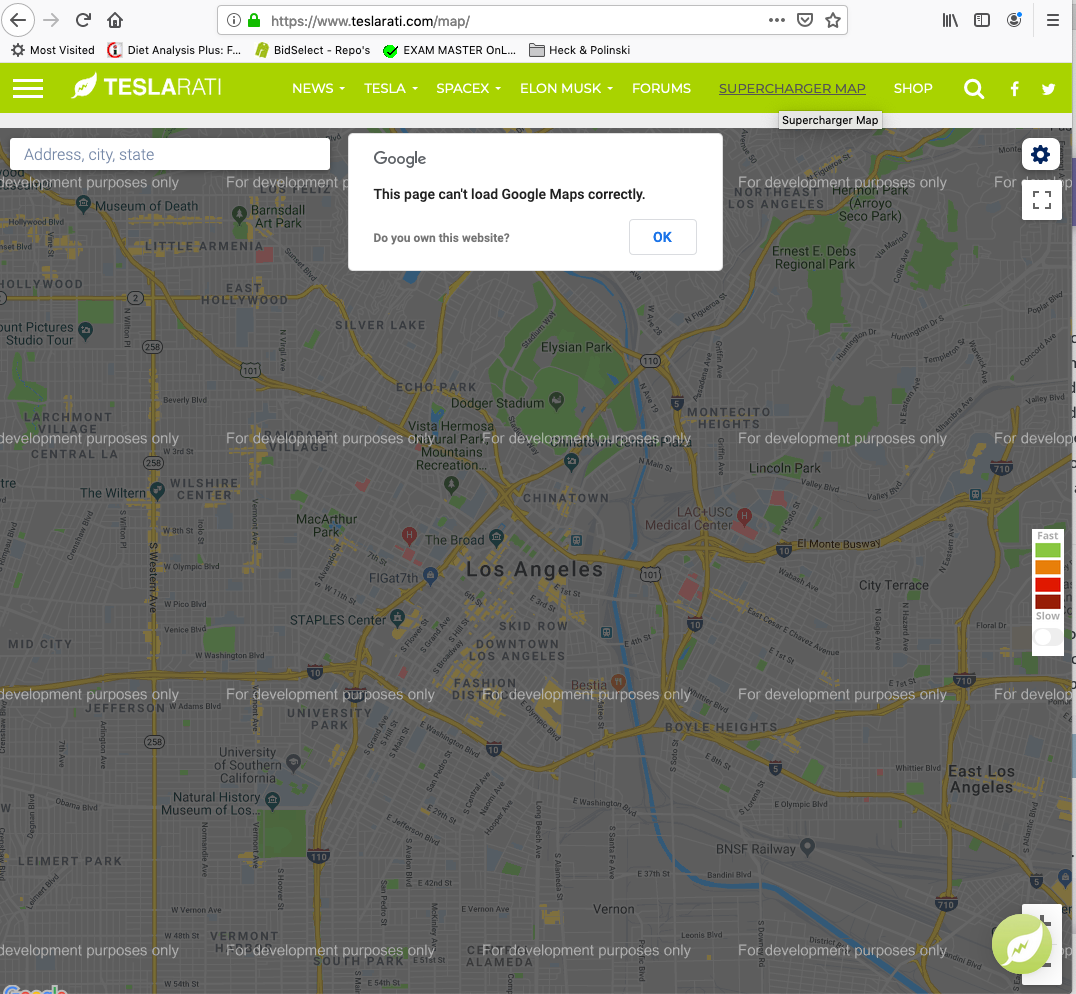Toggle fullscreen map view

point(1042,200)
